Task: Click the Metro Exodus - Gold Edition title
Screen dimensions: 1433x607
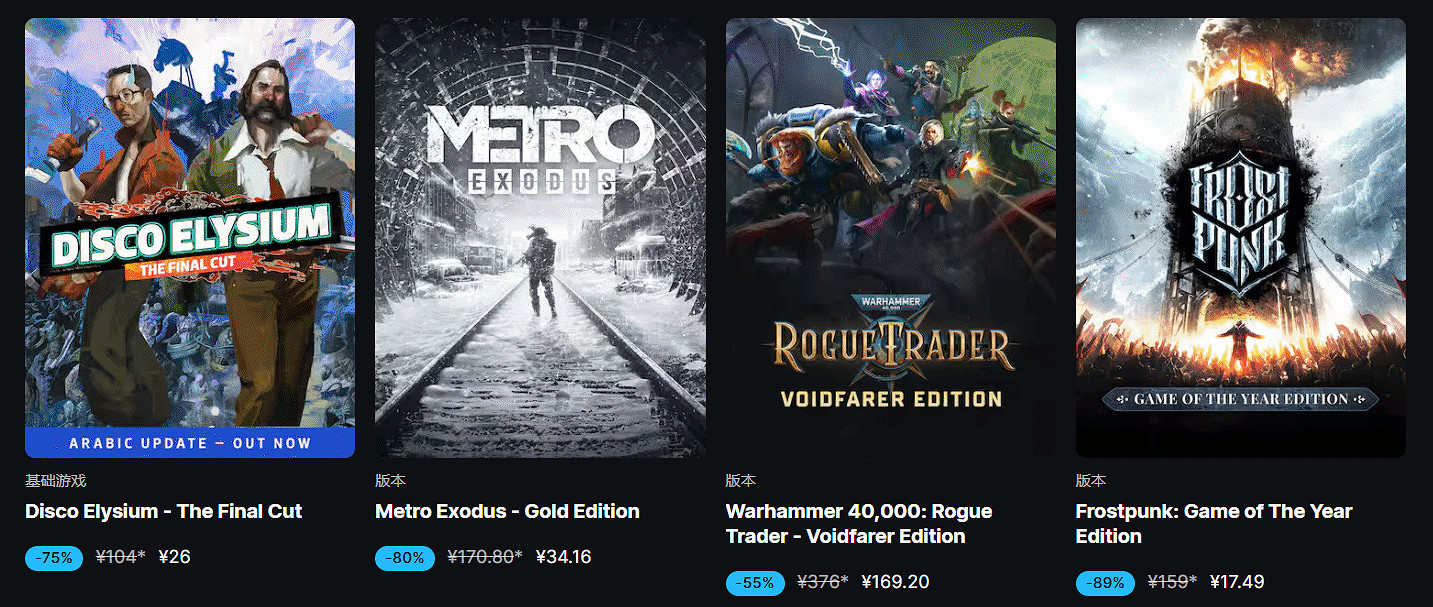Action: [507, 511]
